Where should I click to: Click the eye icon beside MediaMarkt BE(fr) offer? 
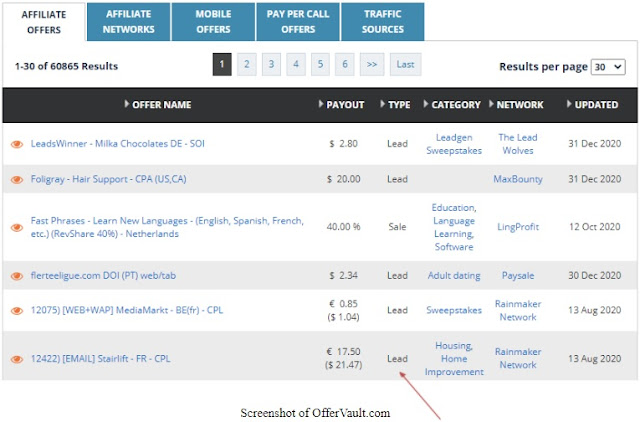(x=17, y=311)
